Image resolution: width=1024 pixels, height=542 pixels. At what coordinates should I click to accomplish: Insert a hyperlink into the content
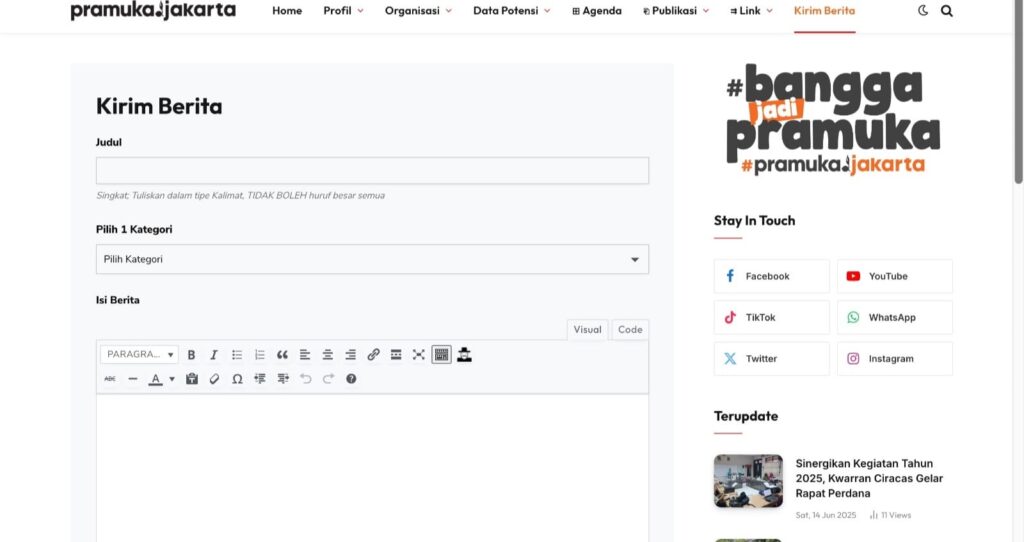tap(374, 355)
